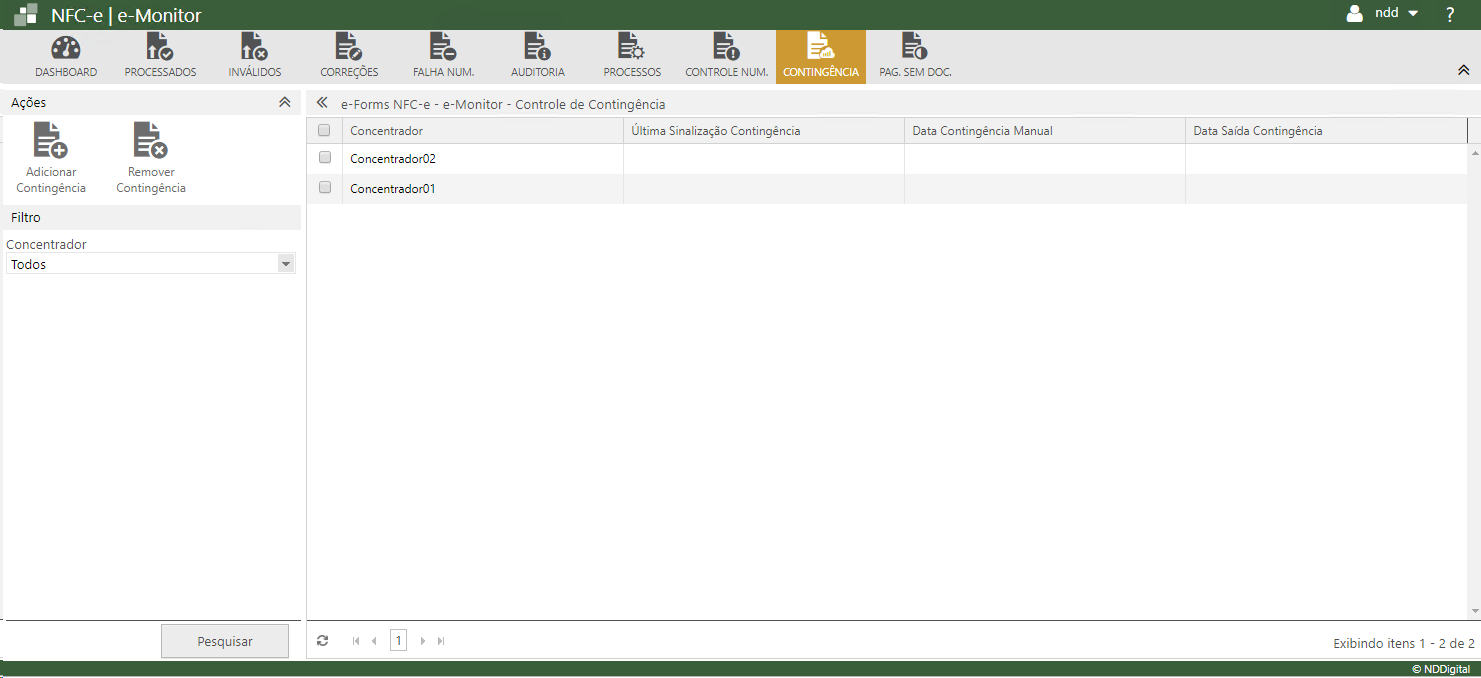
Task: Sort by Data Saída Contingência column header
Action: (x=1257, y=131)
